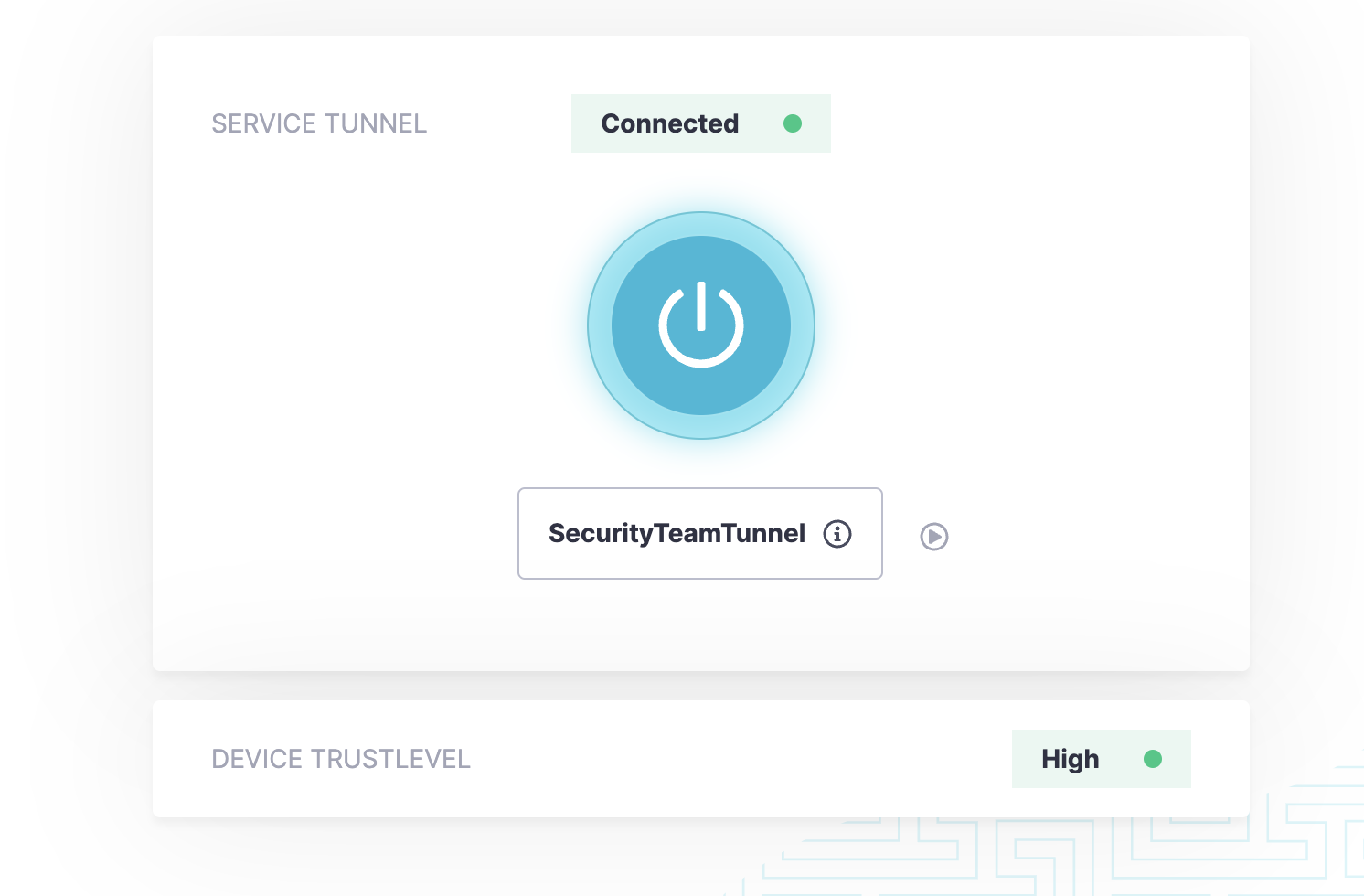Click the green dot beside High
The image size is (1364, 896).
(1153, 759)
